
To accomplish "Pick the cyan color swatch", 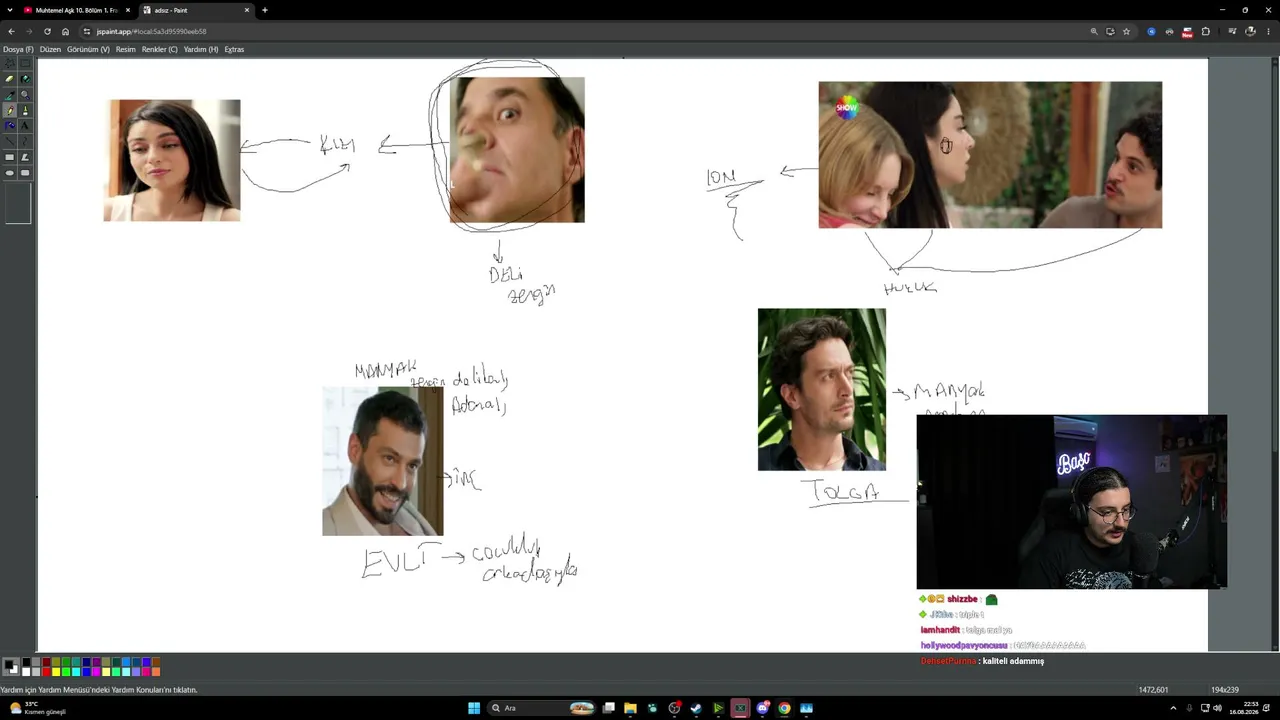I will 76,672.
